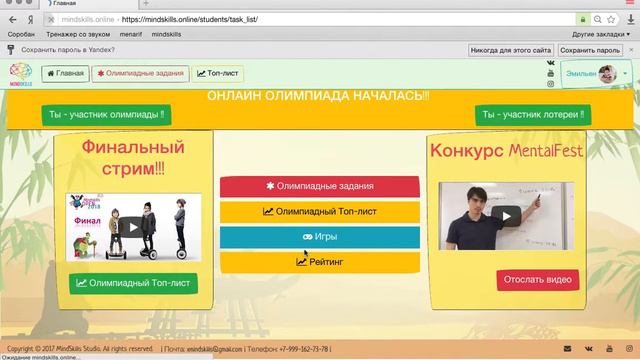The width and height of the screenshot is (640, 360).
Task: Click the Финальный стрим!!! heading
Action: click(133, 158)
